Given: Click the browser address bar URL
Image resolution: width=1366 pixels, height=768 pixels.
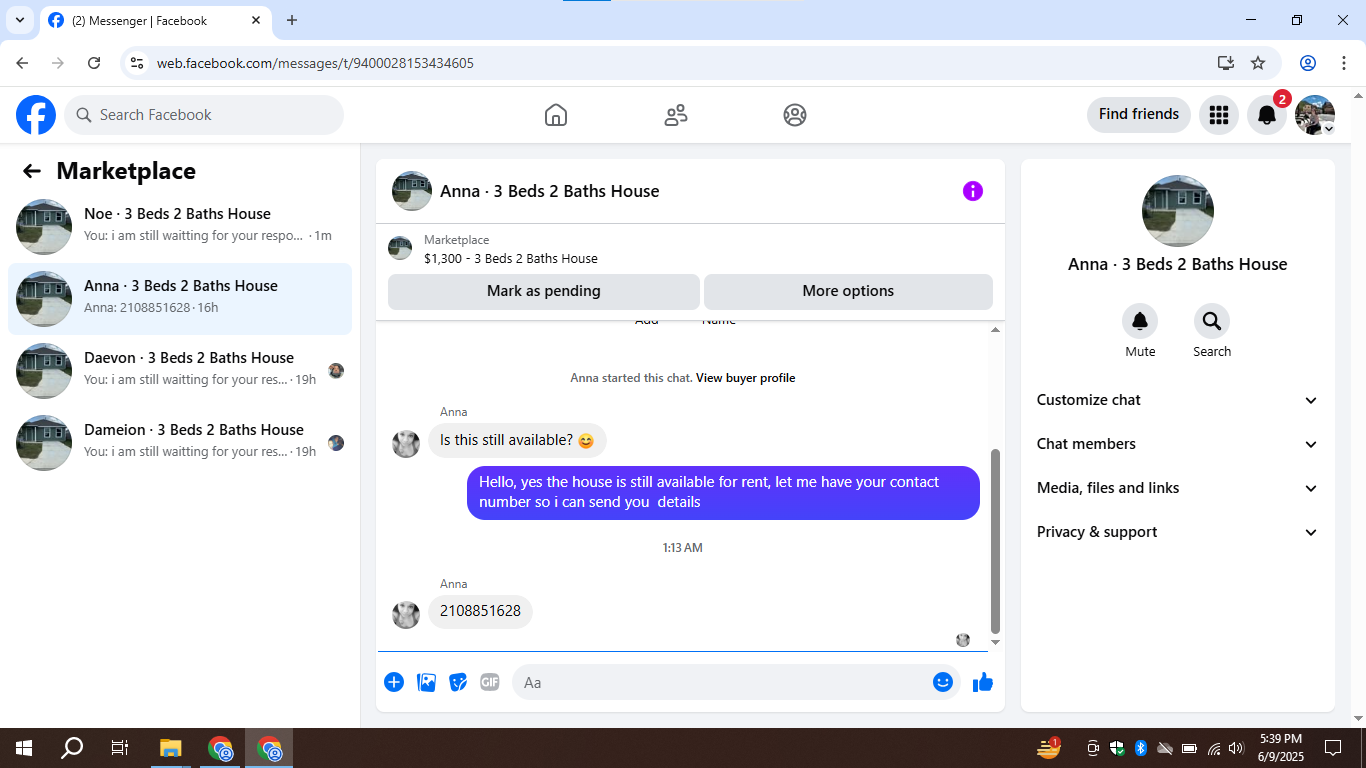Looking at the screenshot, I should [315, 63].
